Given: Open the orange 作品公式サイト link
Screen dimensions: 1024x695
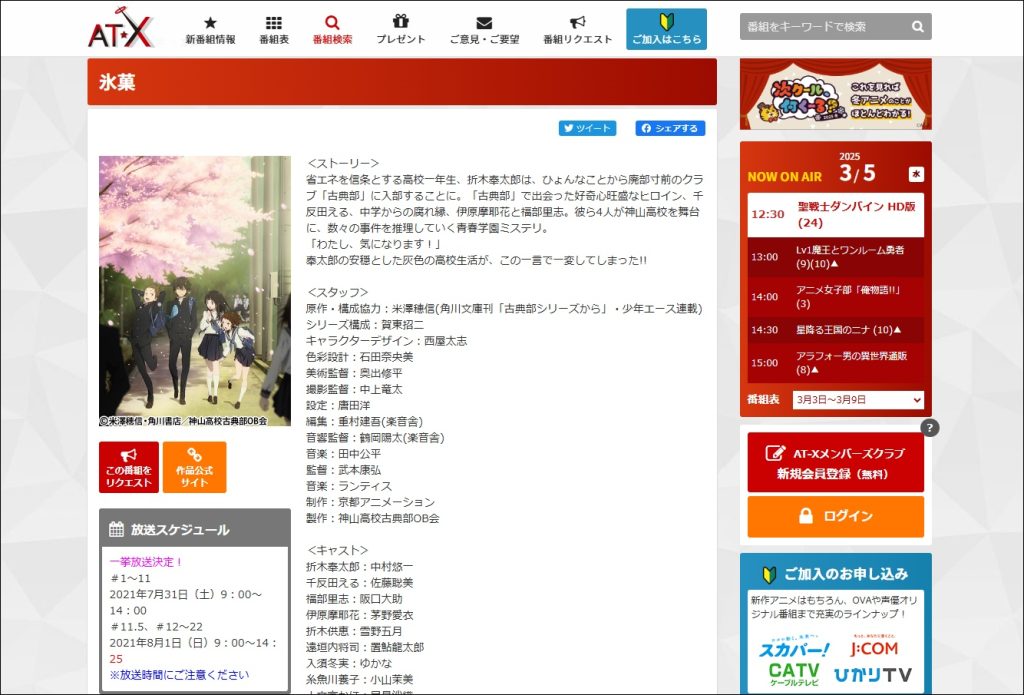Looking at the screenshot, I should 194,467.
